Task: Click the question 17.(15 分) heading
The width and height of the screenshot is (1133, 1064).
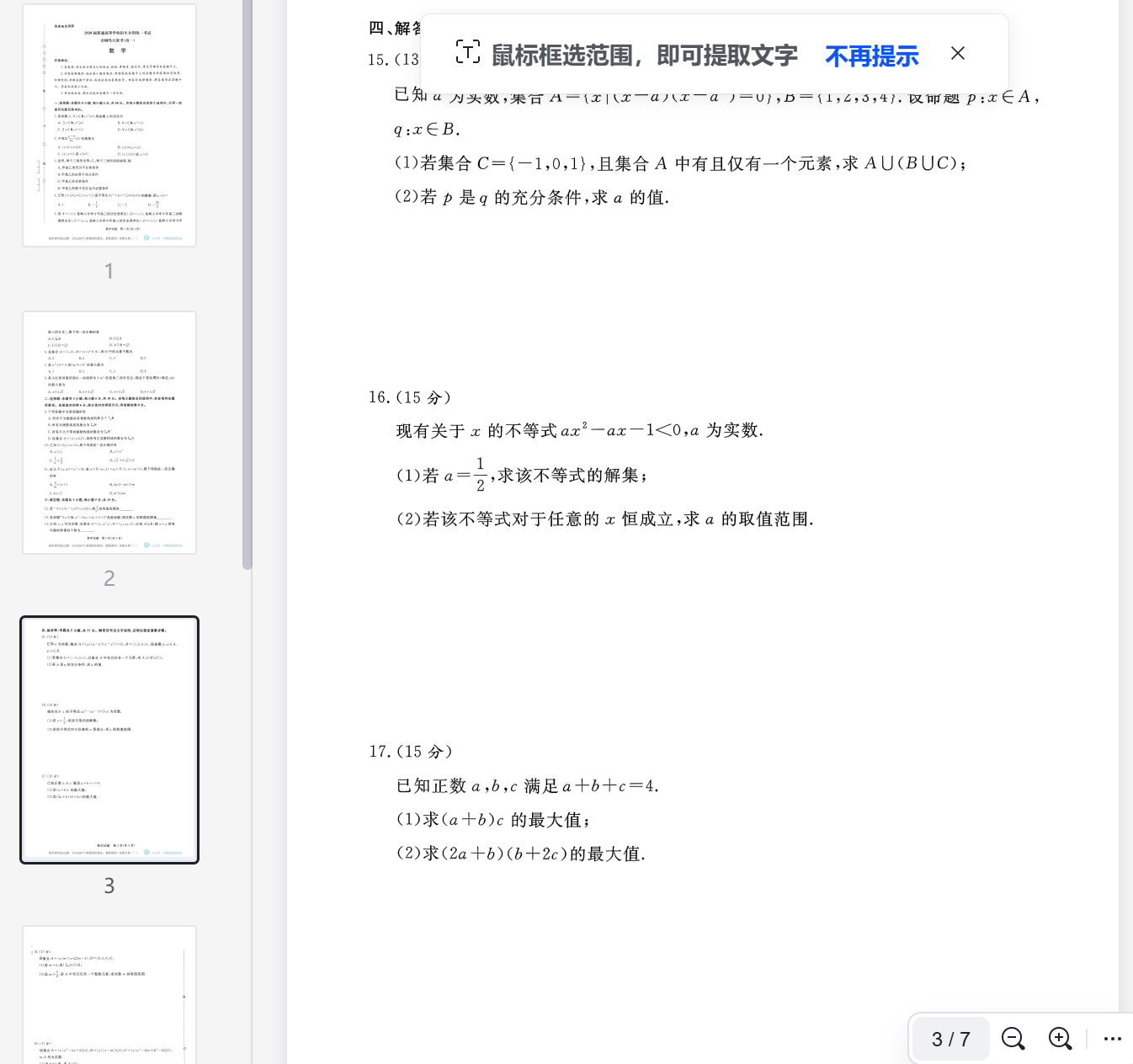Action: click(411, 752)
